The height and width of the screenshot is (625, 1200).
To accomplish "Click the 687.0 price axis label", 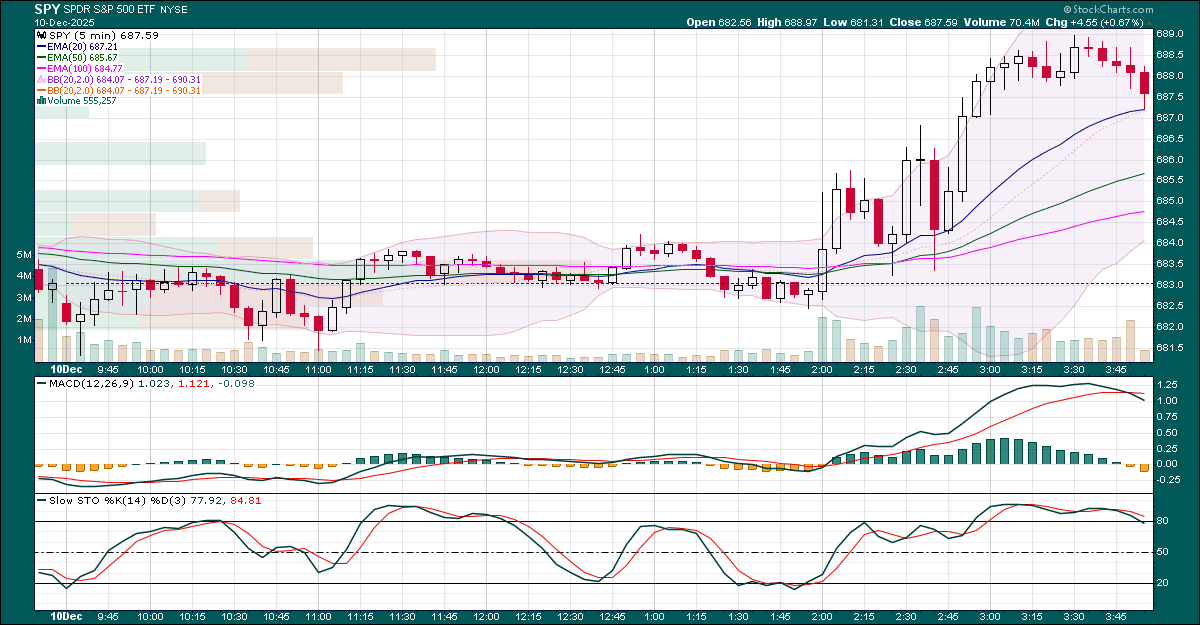I will [x=1170, y=117].
